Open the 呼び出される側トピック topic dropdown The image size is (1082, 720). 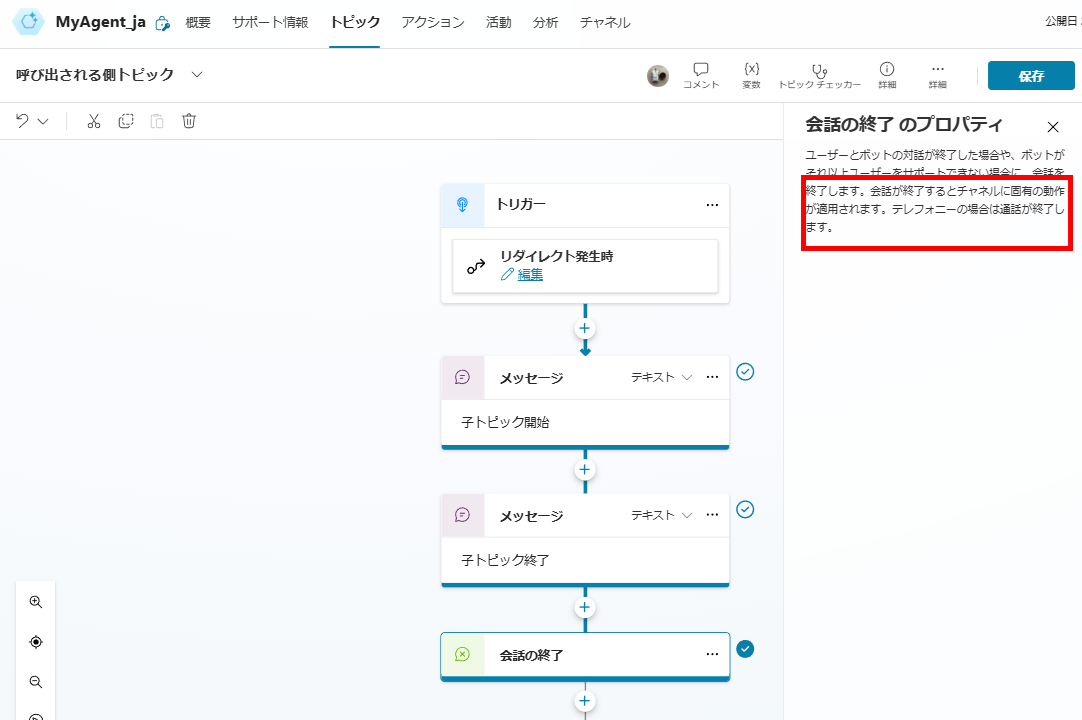pyautogui.click(x=197, y=74)
